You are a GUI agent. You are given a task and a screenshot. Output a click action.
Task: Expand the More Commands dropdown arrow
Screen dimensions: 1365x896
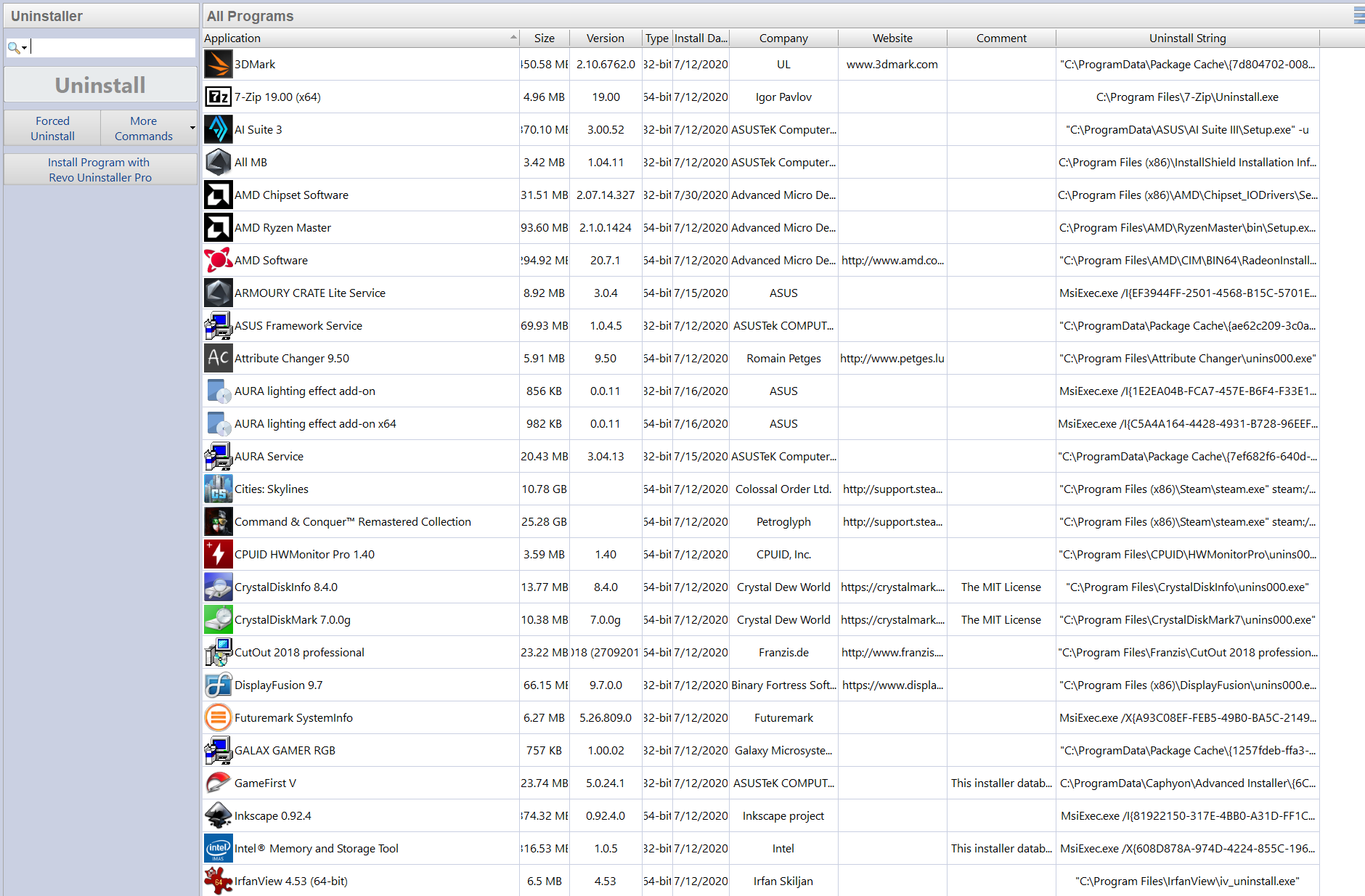pos(192,128)
